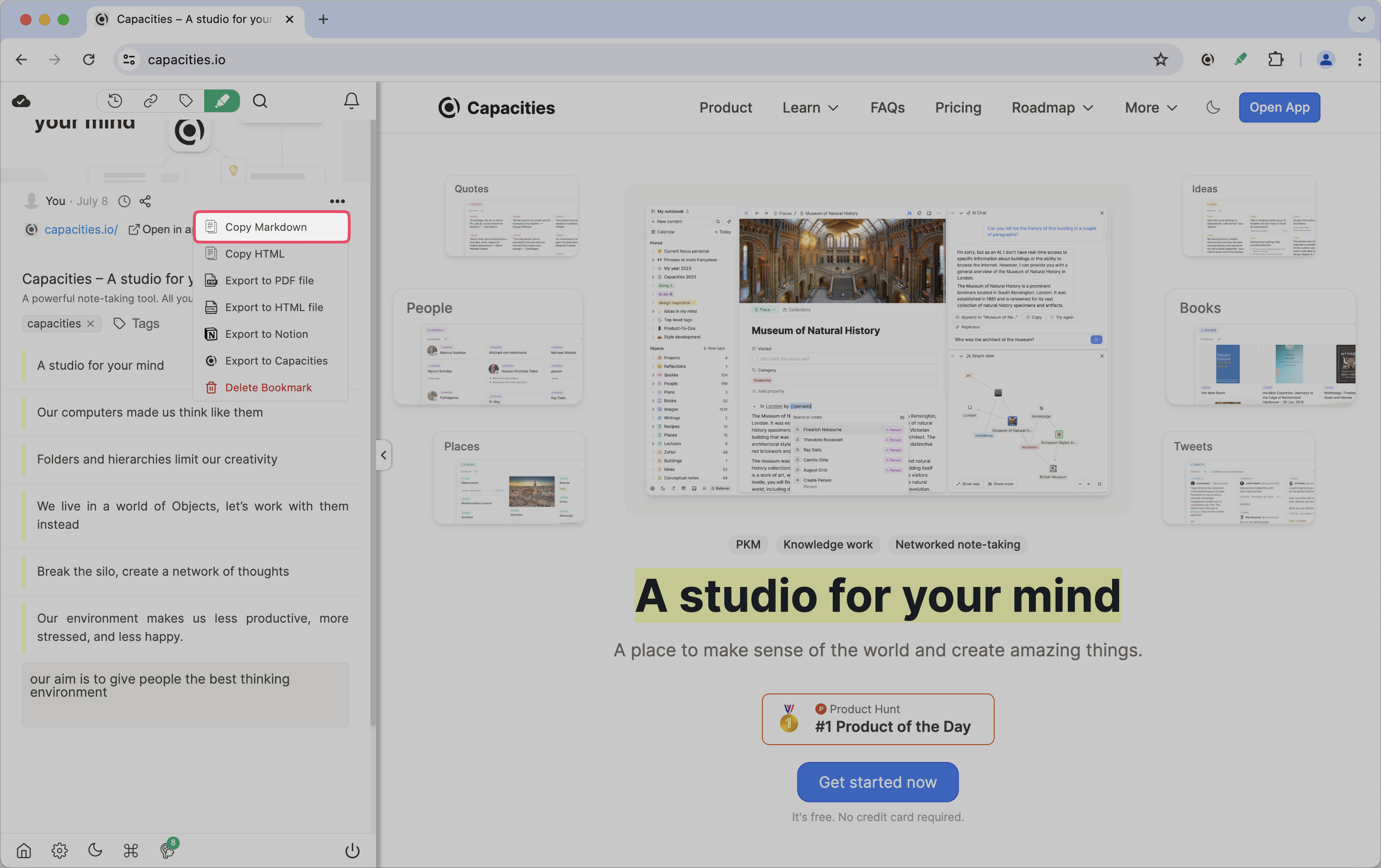Toggle the green highlighter tool button

click(222, 101)
